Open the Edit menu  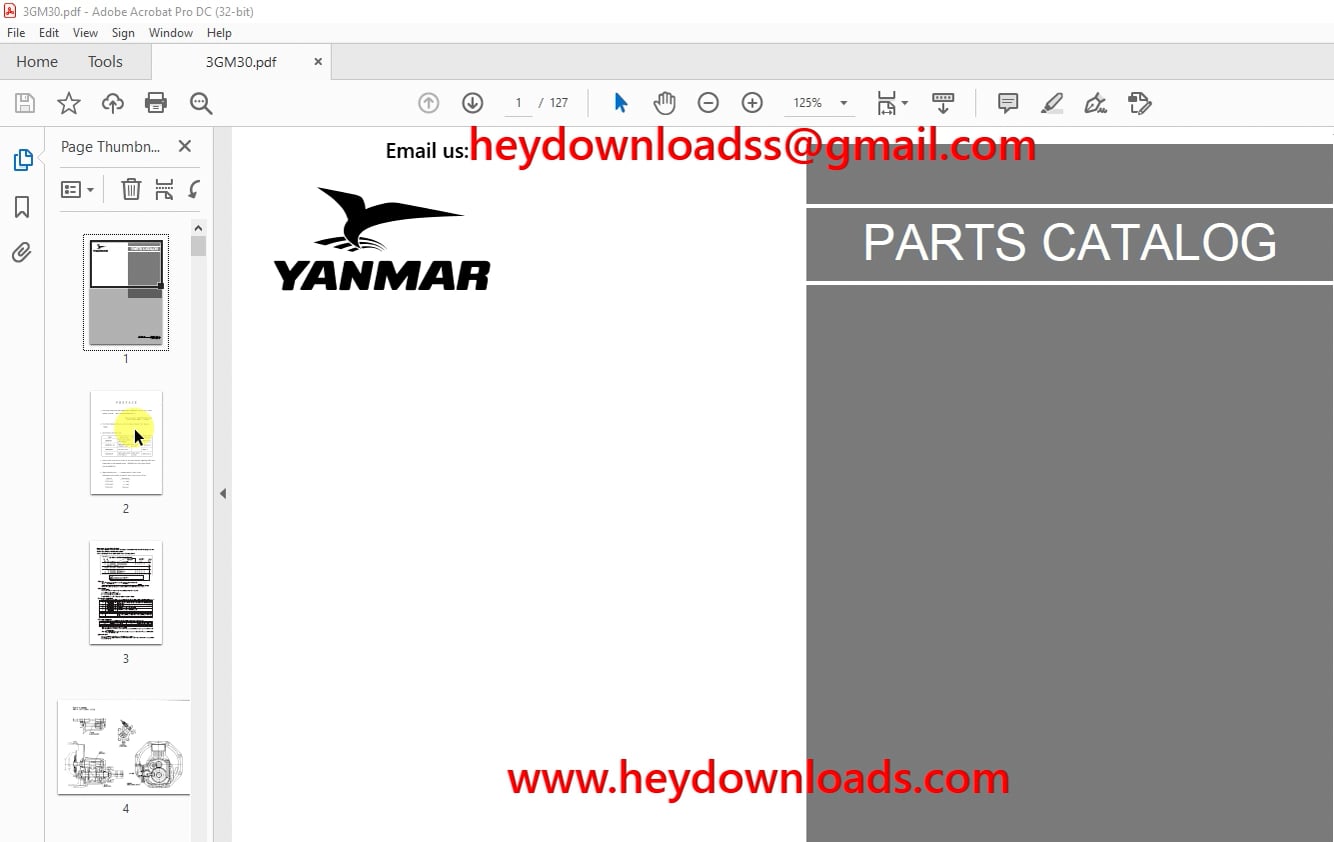(49, 33)
